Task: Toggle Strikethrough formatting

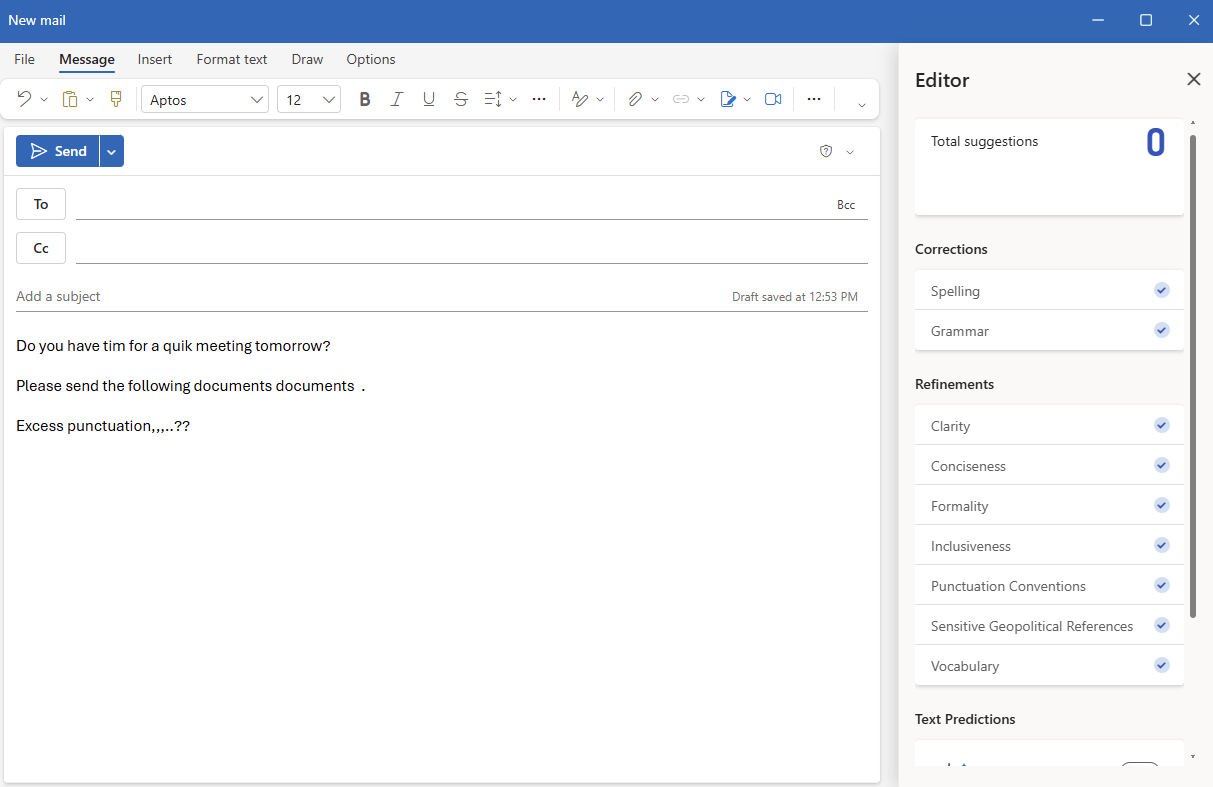Action: point(461,99)
